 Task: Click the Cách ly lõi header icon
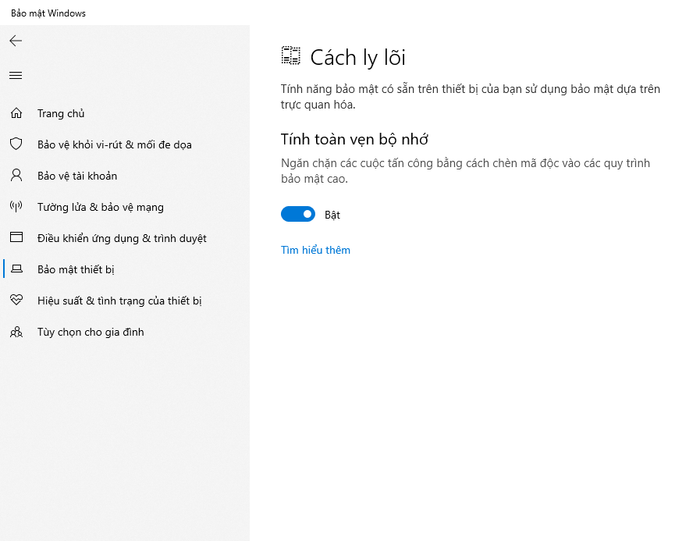pos(291,56)
